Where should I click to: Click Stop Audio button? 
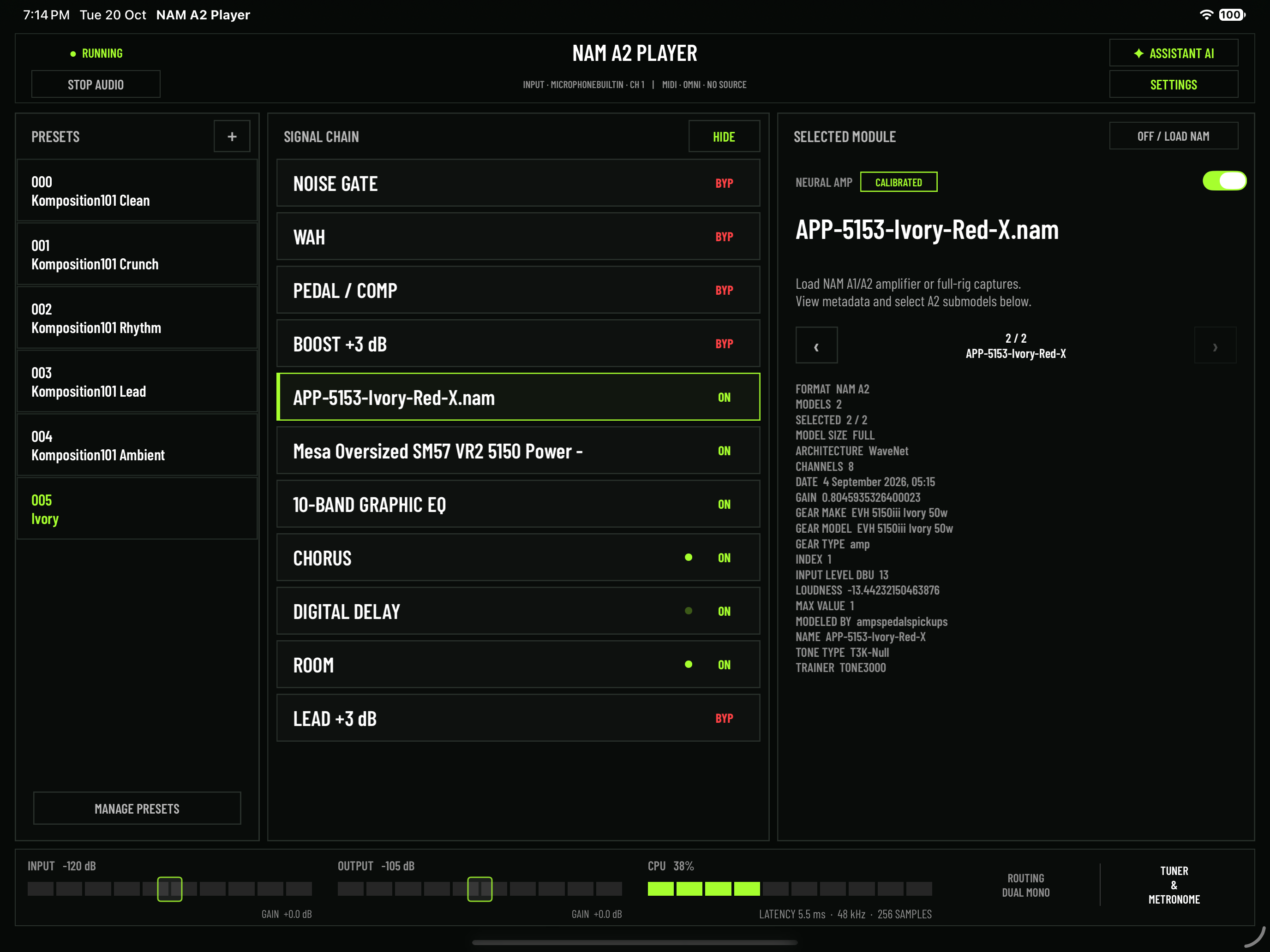point(96,84)
